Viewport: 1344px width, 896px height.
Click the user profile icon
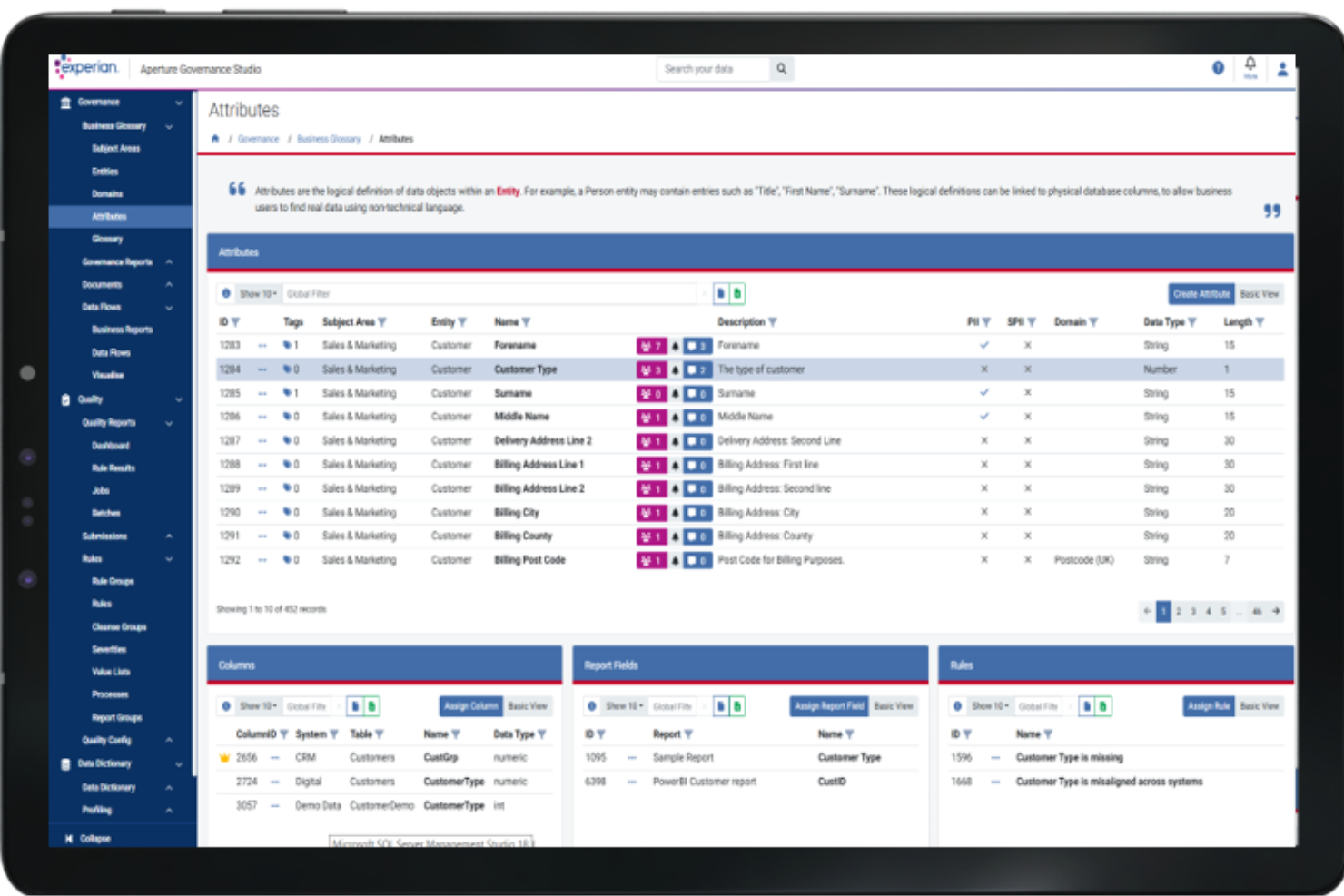(1282, 68)
